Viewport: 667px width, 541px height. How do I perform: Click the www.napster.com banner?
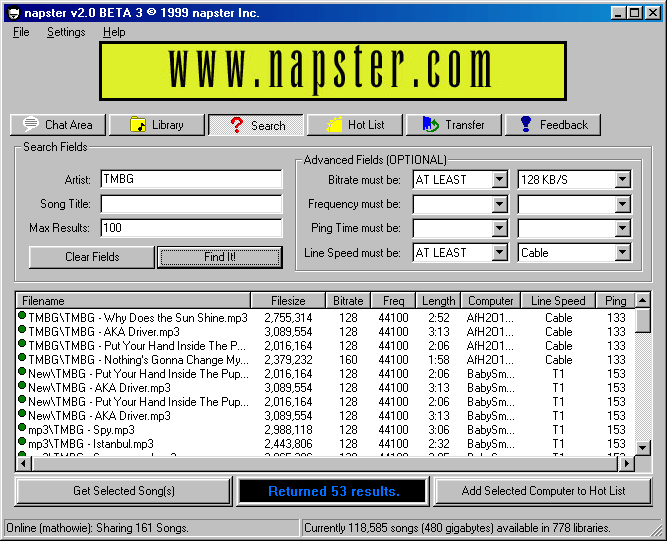click(333, 71)
